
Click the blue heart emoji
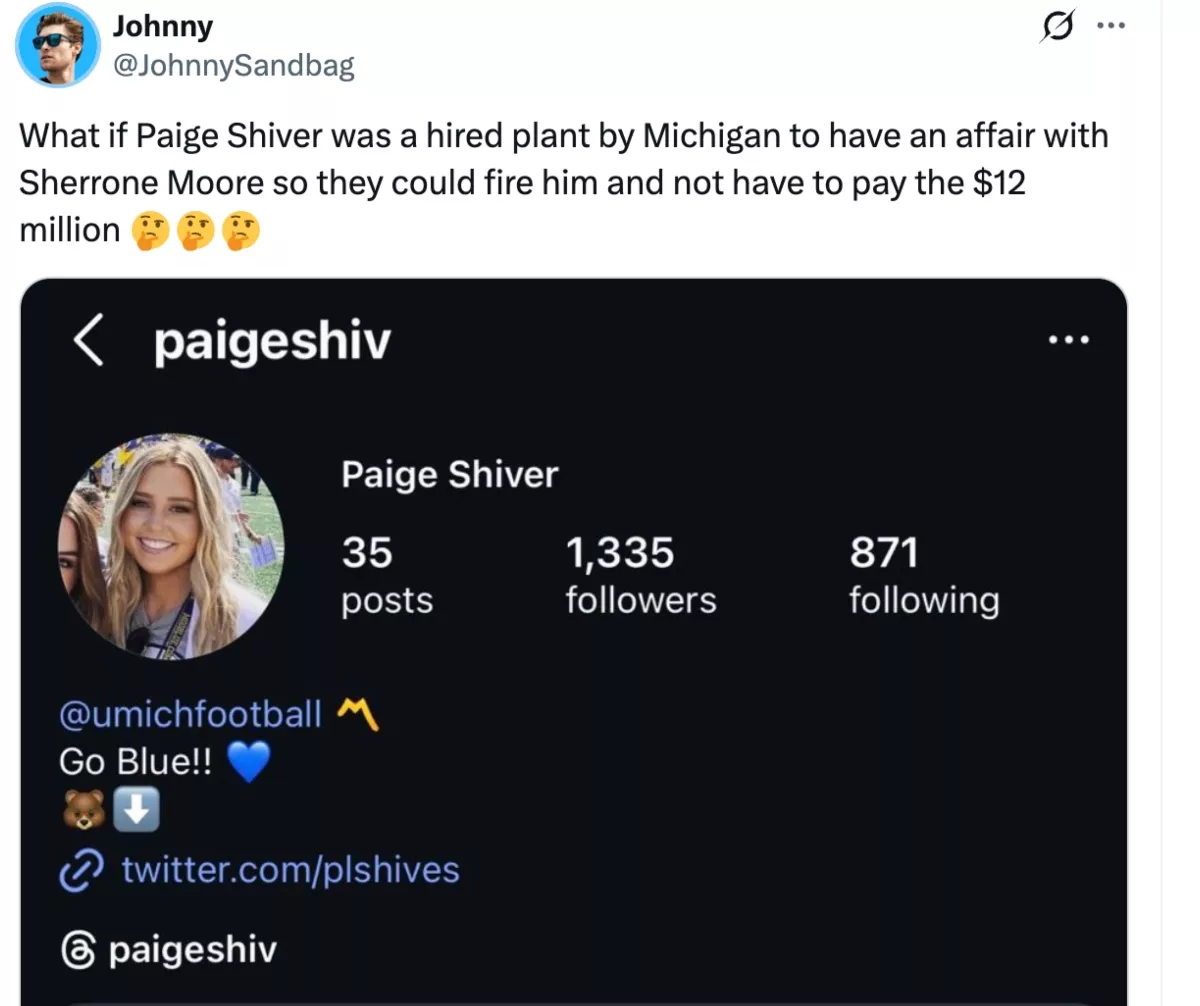point(250,765)
